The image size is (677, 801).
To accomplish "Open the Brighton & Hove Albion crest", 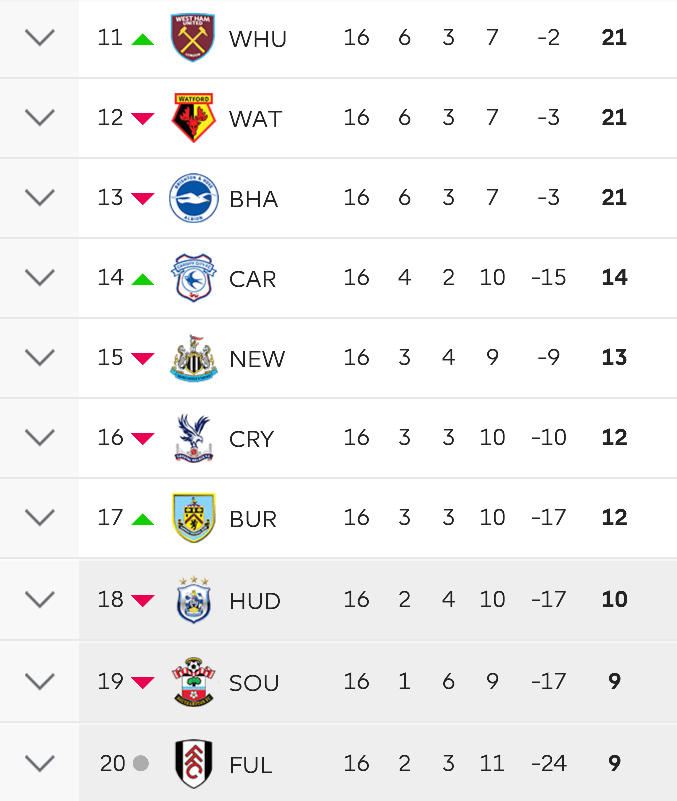I will click(x=194, y=198).
